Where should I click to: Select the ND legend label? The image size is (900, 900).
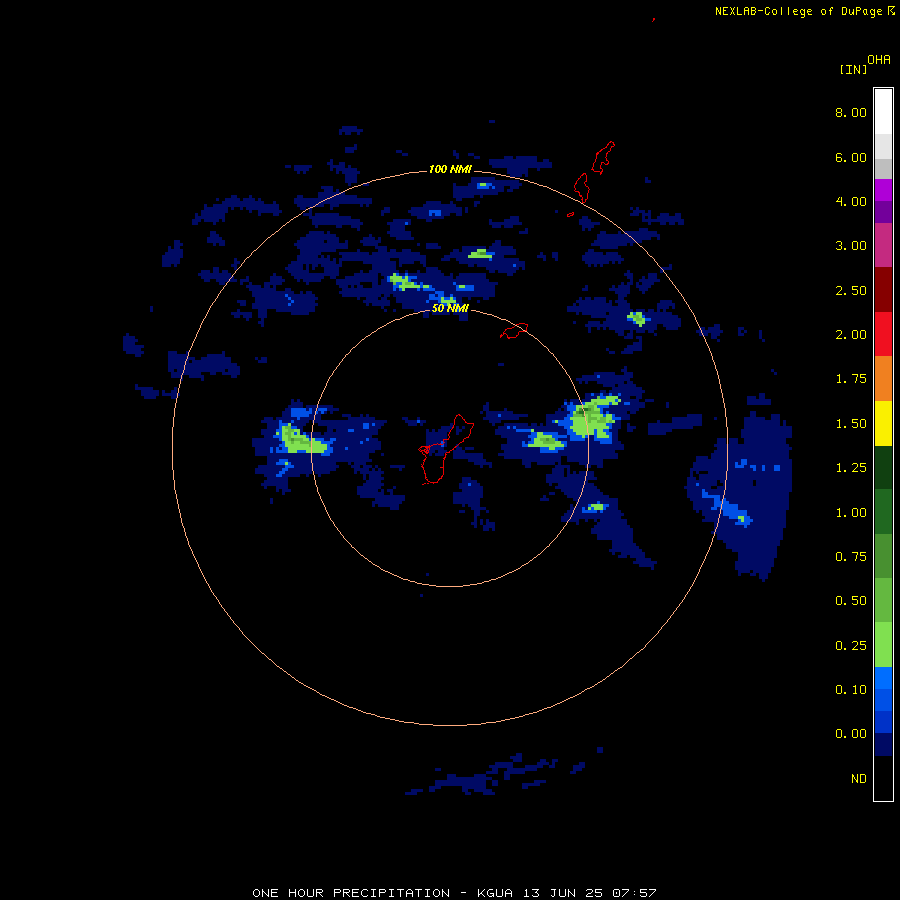(859, 779)
